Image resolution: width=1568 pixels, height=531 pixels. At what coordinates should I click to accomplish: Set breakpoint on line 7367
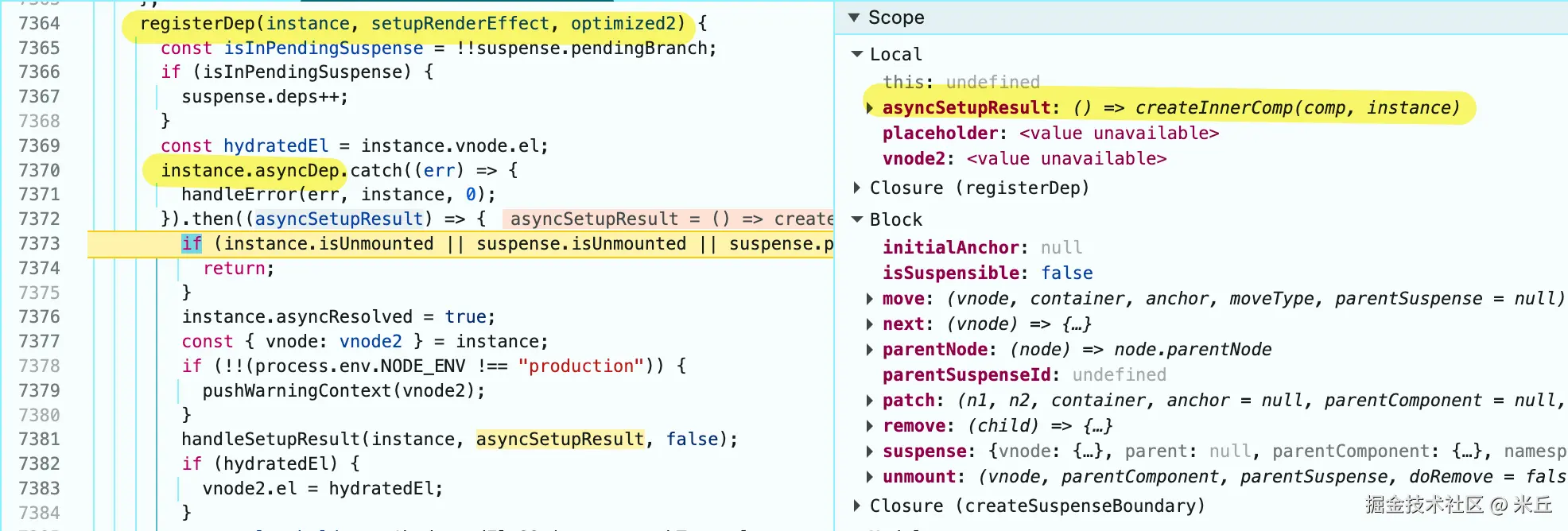point(40,96)
